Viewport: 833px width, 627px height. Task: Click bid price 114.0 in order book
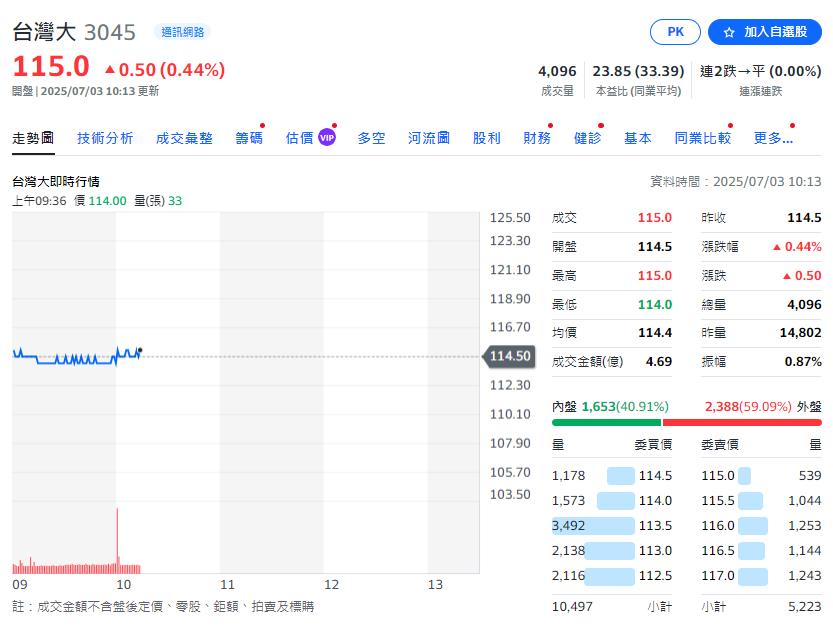pyautogui.click(x=655, y=501)
